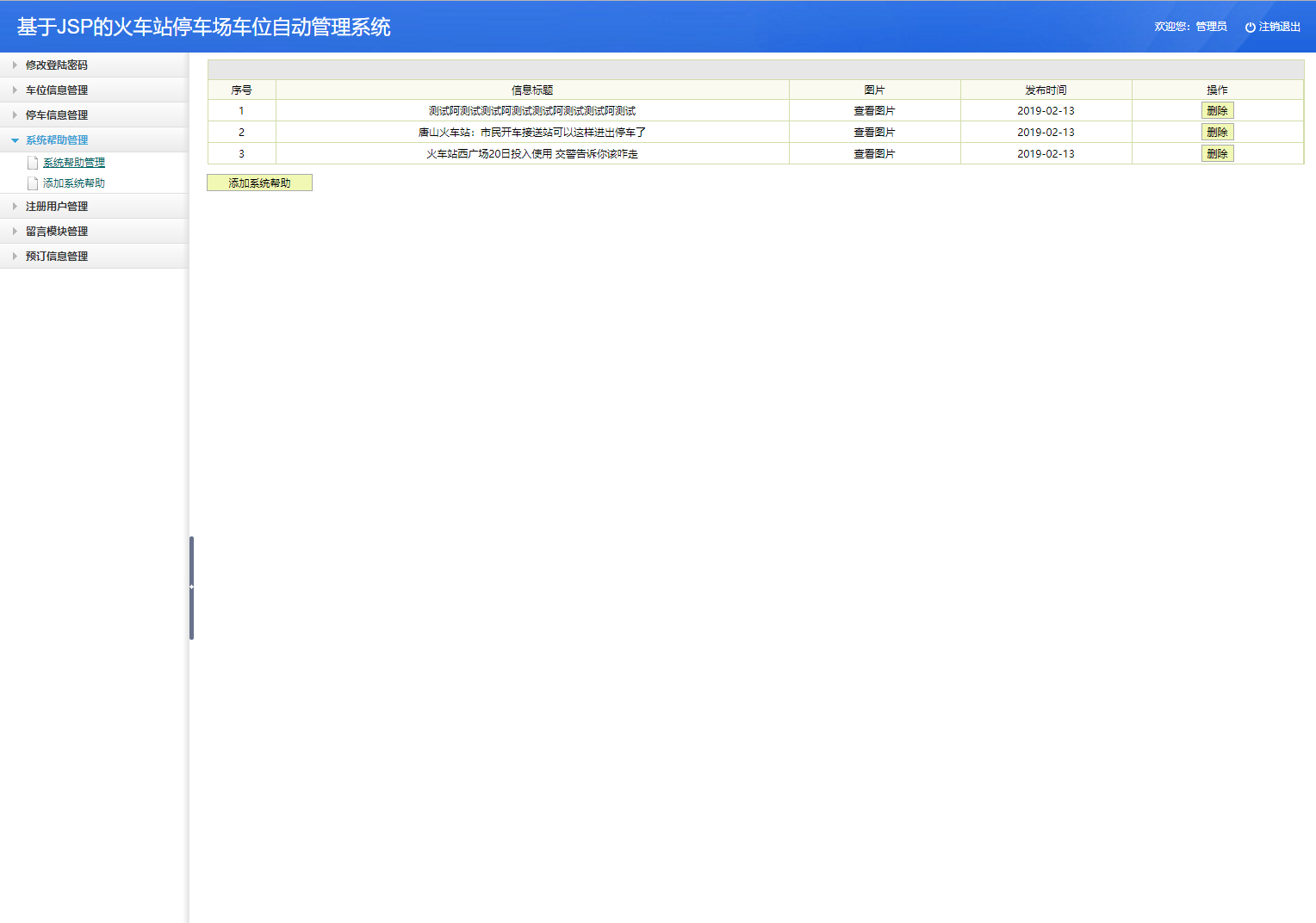This screenshot has height=923, width=1316.
Task: Click the power icon beside 注销退出
Action: (1250, 26)
